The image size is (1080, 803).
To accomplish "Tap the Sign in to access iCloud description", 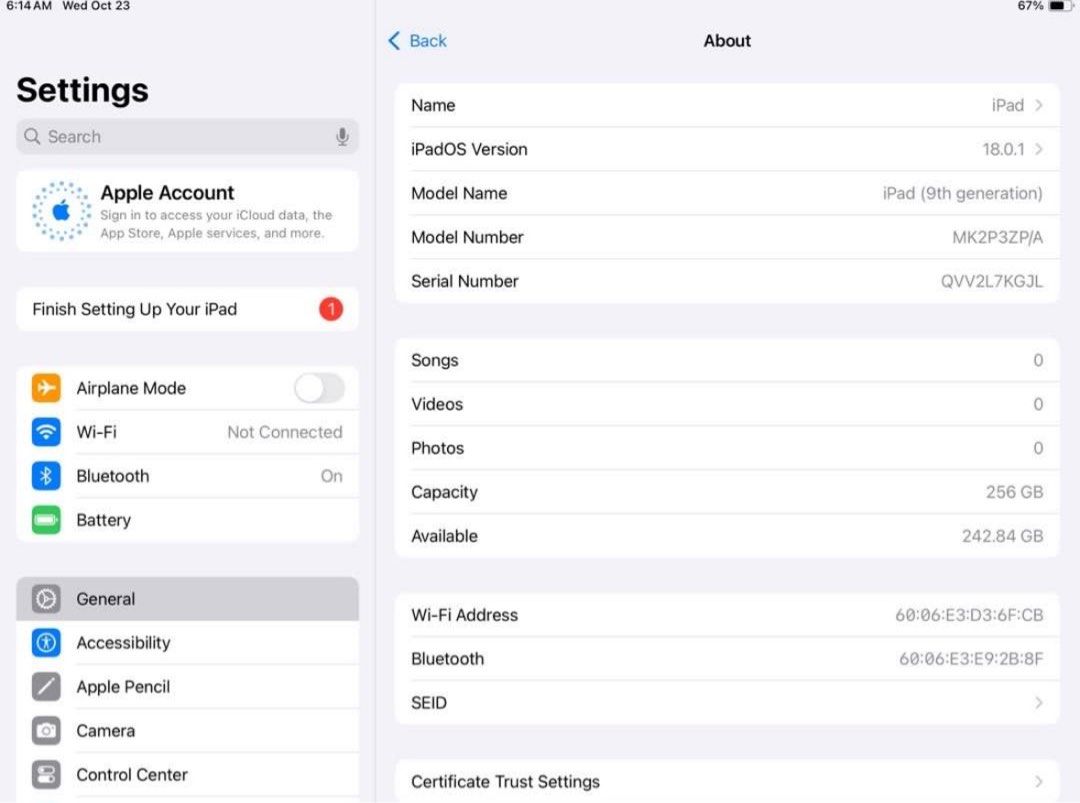I will pos(216,224).
